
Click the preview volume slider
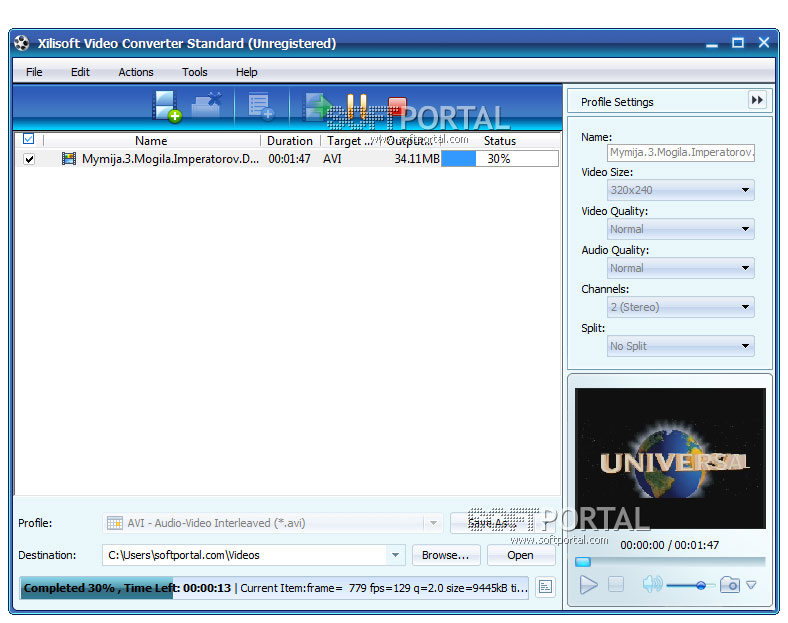click(x=690, y=585)
